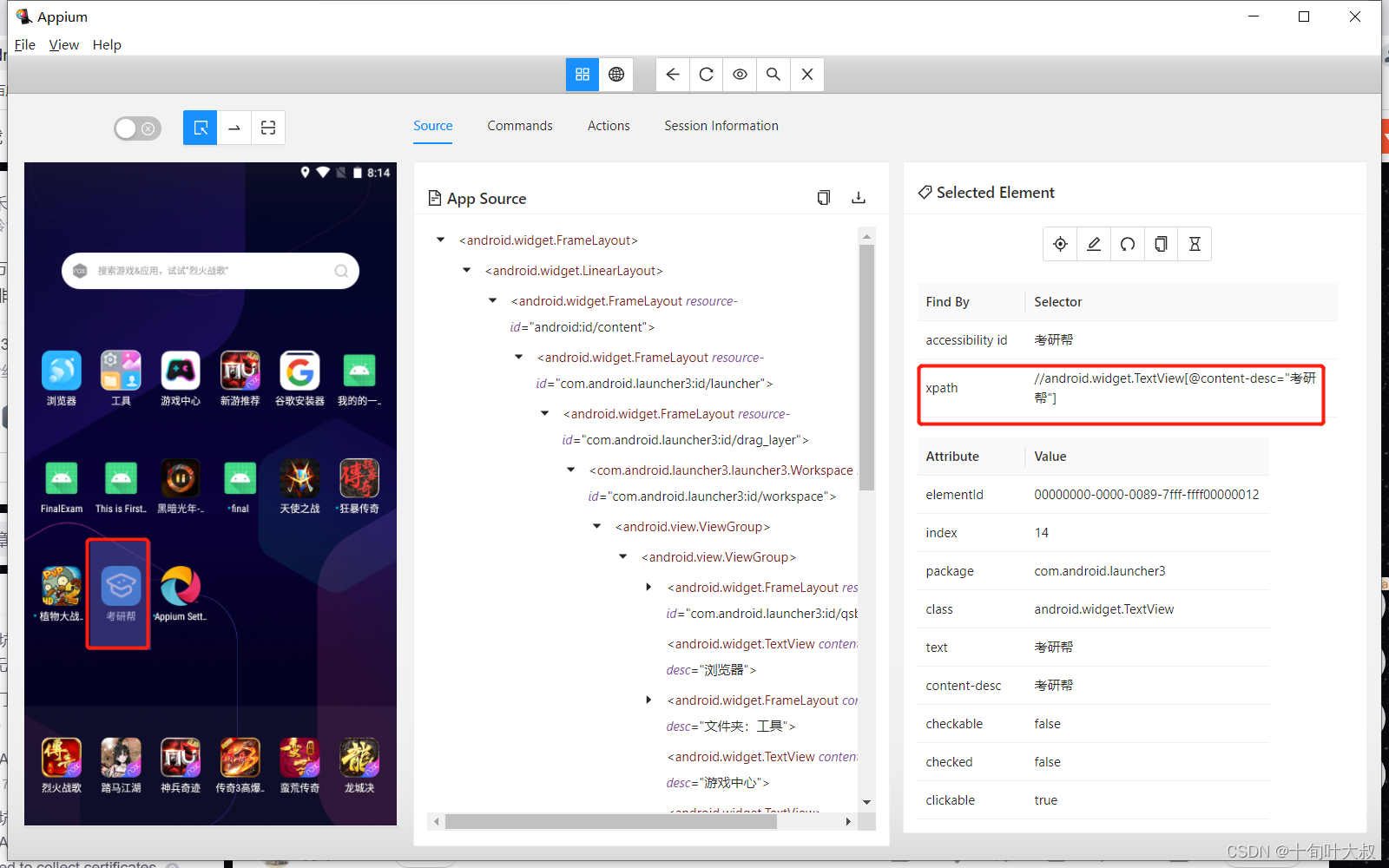Refresh source and screenshot
The height and width of the screenshot is (868, 1389).
(707, 75)
